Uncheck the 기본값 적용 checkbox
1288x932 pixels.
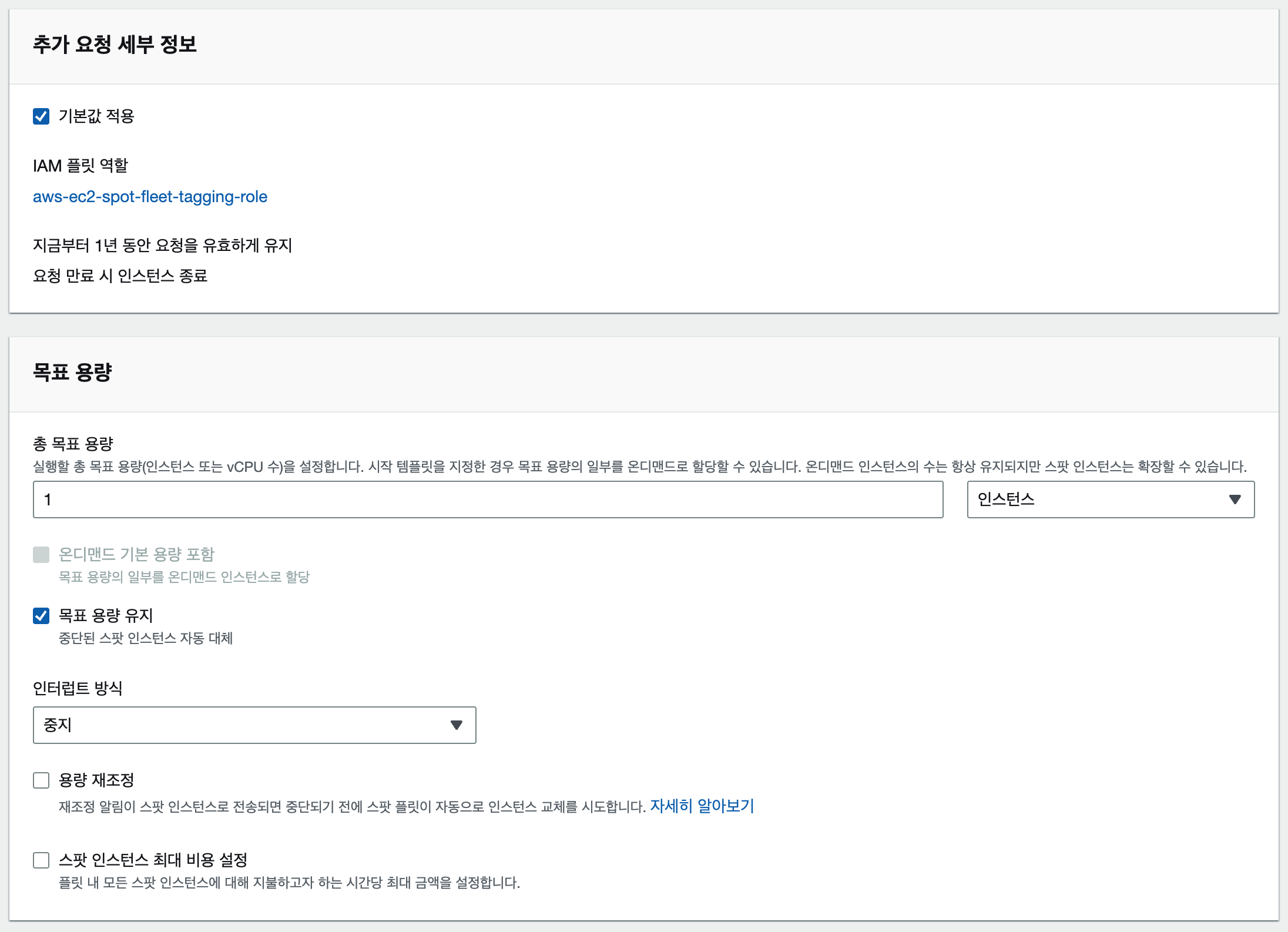(41, 116)
